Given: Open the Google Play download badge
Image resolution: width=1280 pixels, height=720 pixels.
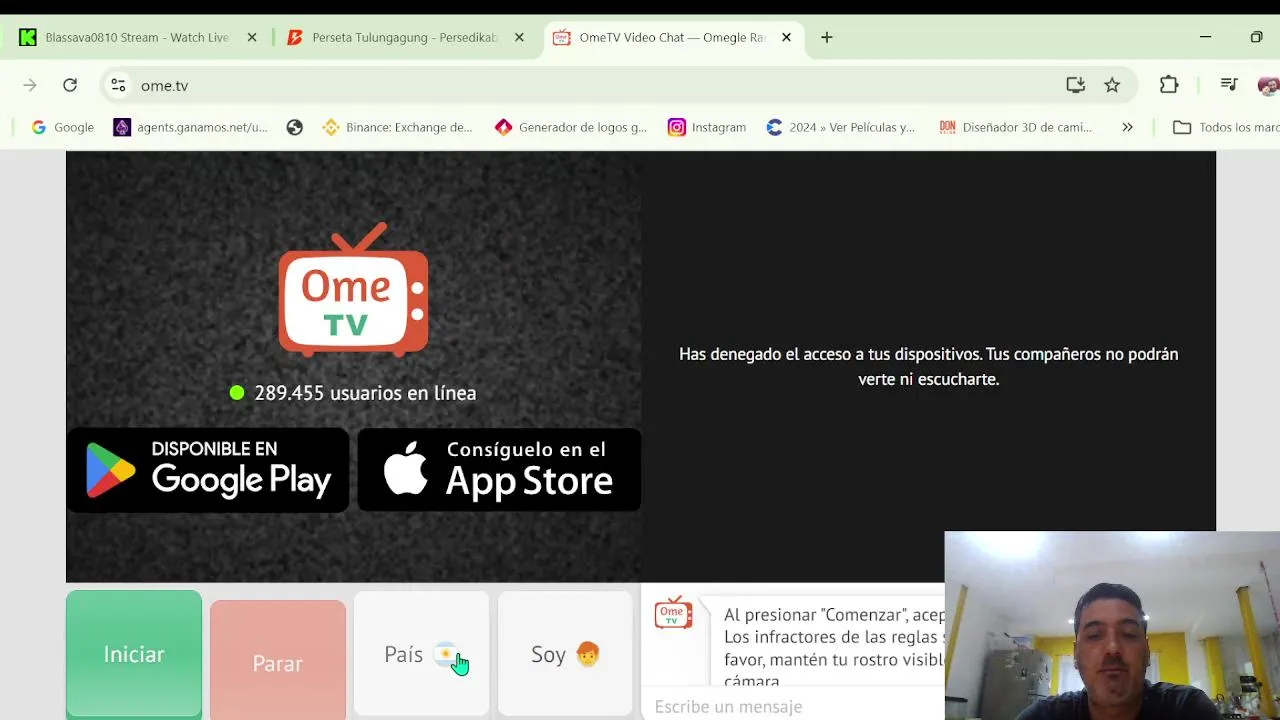Looking at the screenshot, I should (x=208, y=470).
